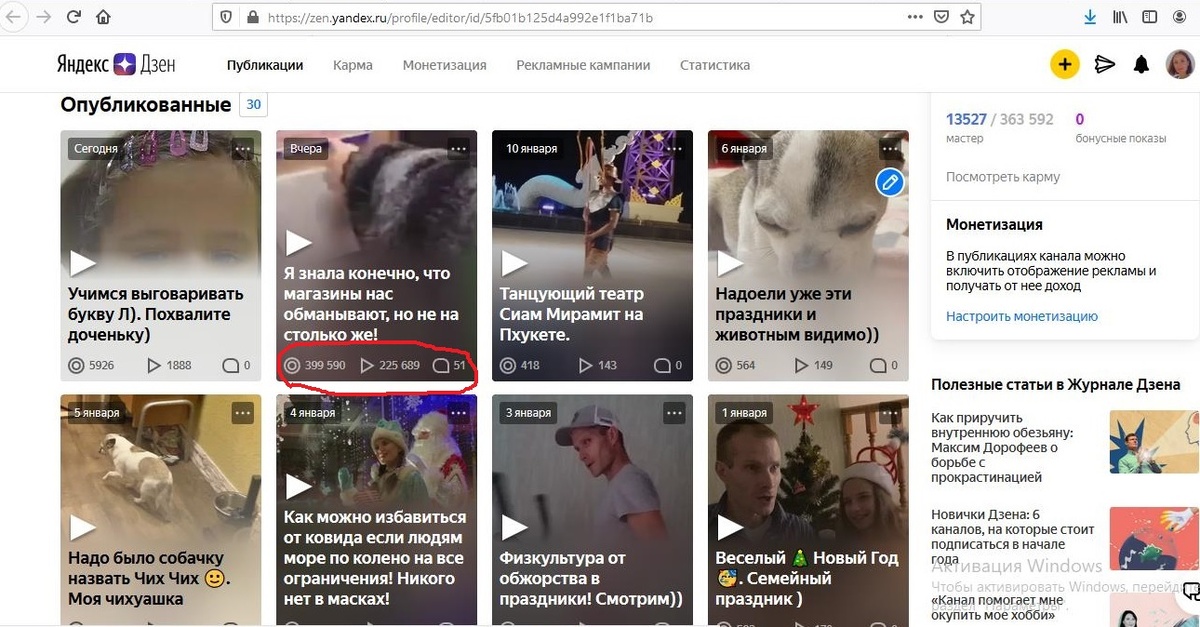Click views count 399 590
This screenshot has height=627, width=1200.
point(315,365)
